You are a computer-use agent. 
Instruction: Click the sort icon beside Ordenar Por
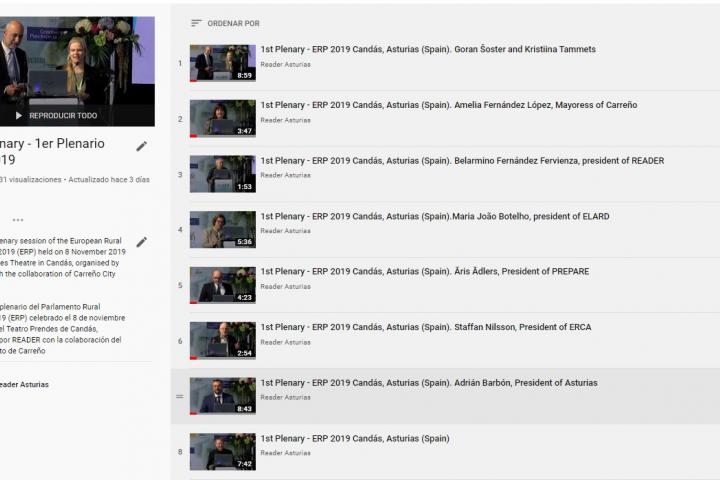[x=196, y=23]
